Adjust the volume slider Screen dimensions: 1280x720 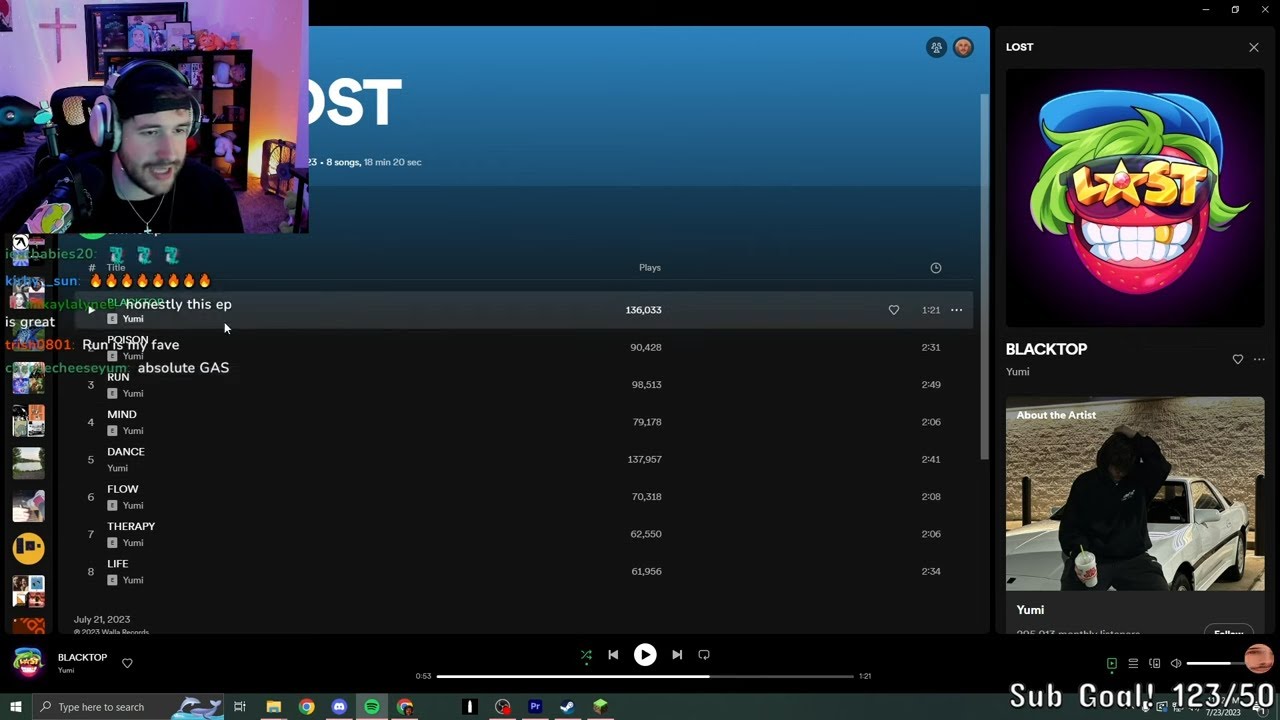1215,663
